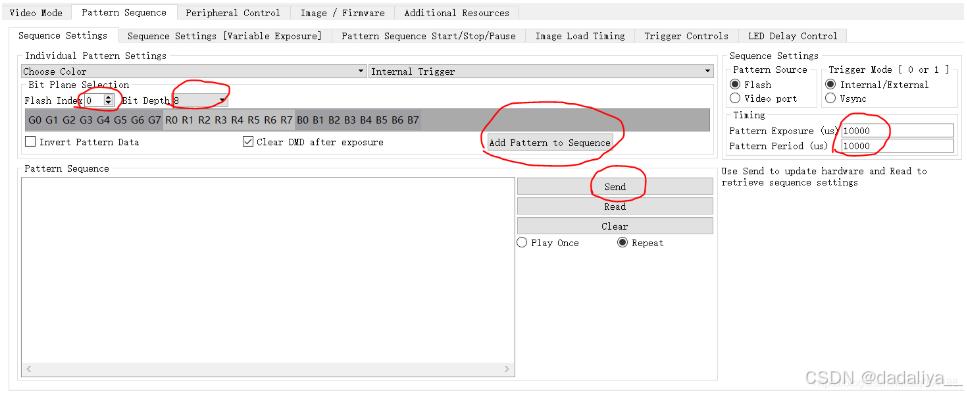The height and width of the screenshot is (395, 967).
Task: Select bit plane G1
Action: 52,120
